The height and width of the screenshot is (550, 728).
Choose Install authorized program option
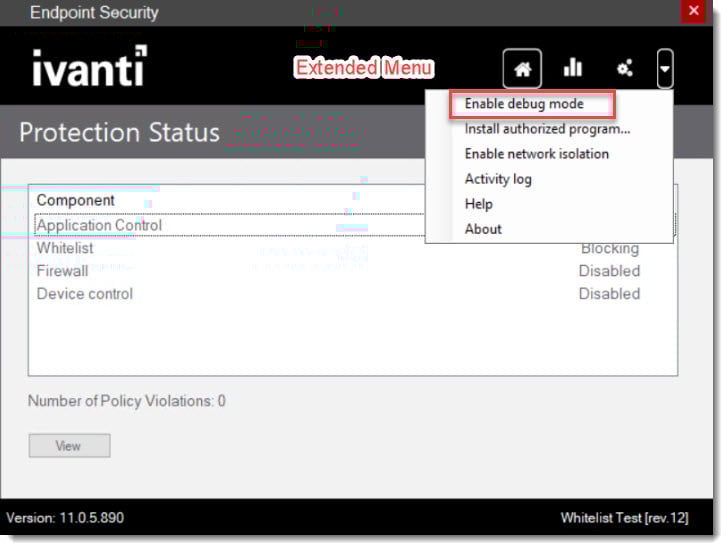click(x=547, y=129)
